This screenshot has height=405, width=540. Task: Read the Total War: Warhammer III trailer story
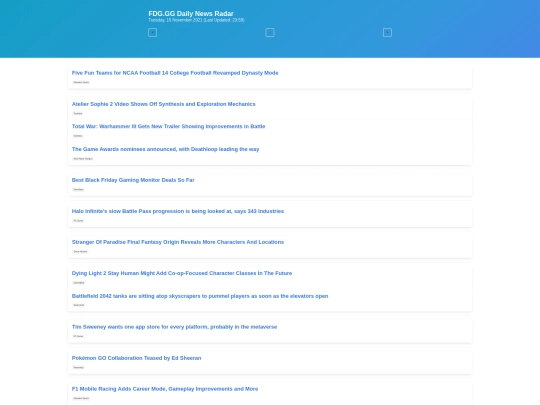pos(168,126)
